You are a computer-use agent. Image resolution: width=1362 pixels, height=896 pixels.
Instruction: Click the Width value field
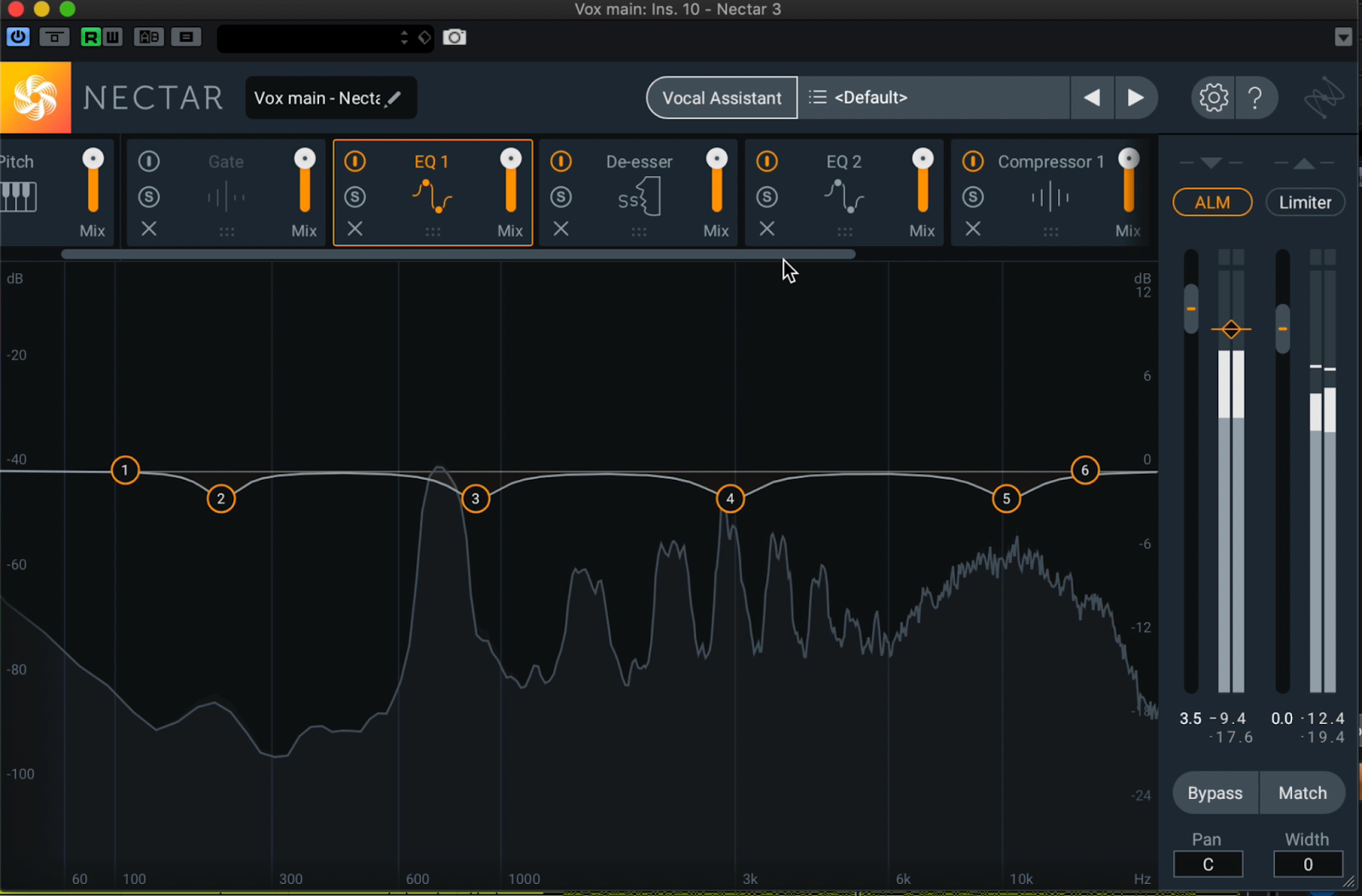point(1308,865)
